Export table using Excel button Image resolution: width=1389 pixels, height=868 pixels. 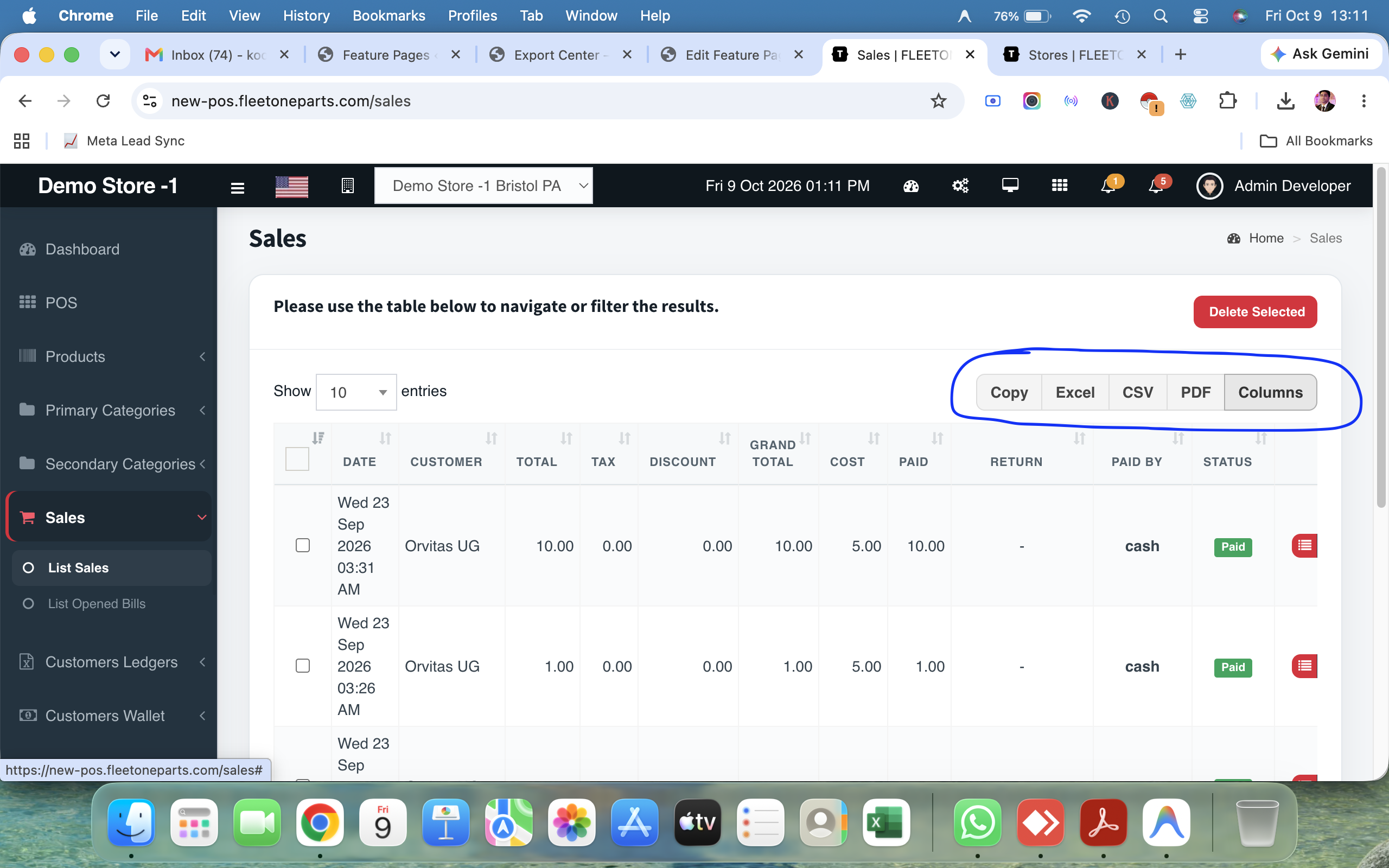tap(1075, 393)
